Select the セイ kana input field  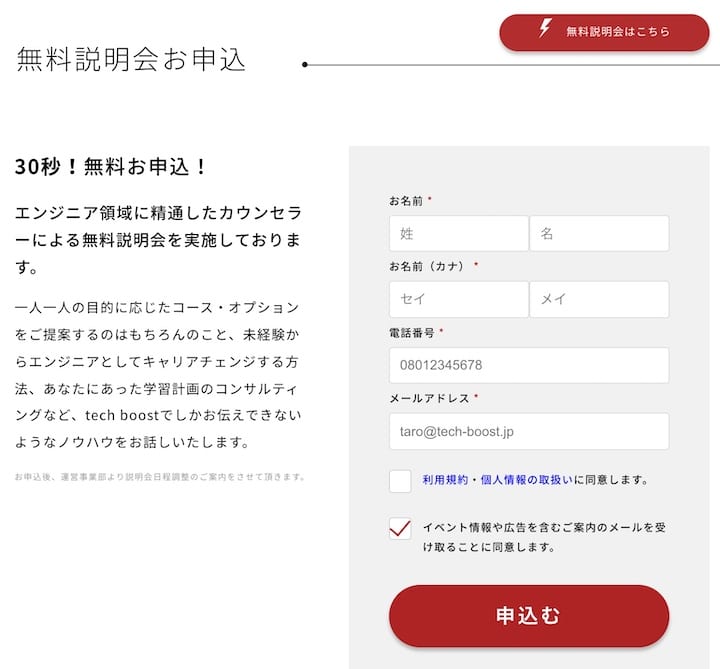(459, 299)
